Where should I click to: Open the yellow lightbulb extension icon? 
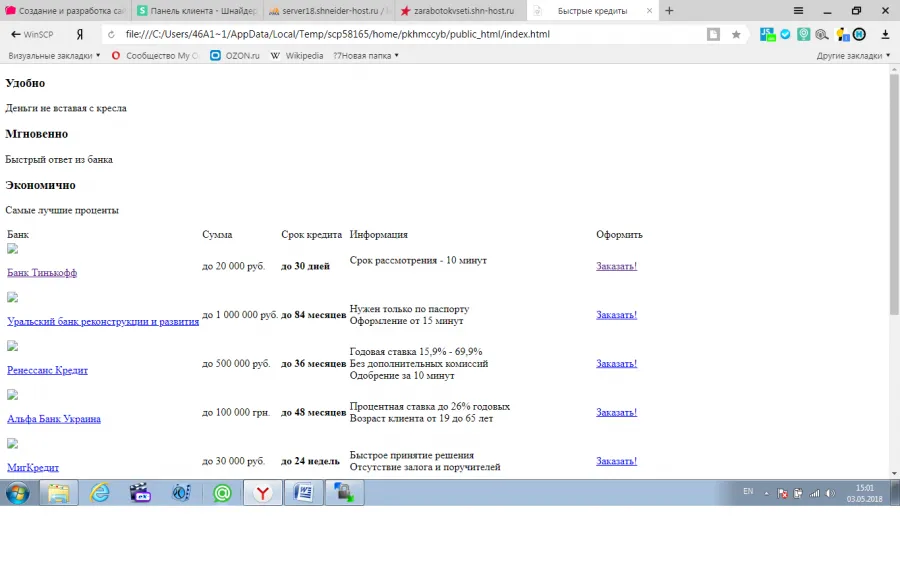point(842,34)
